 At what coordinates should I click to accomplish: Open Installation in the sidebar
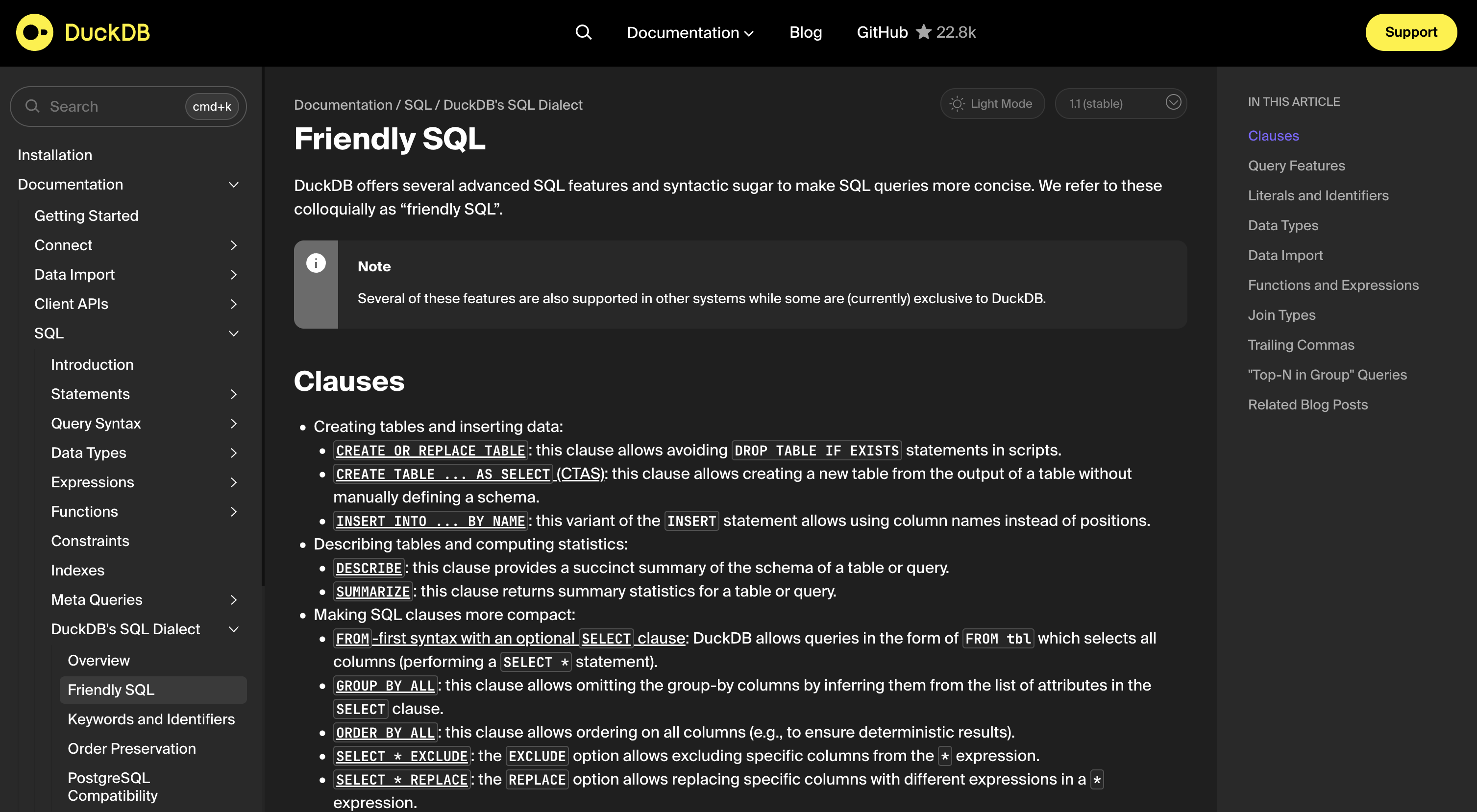pyautogui.click(x=55, y=155)
